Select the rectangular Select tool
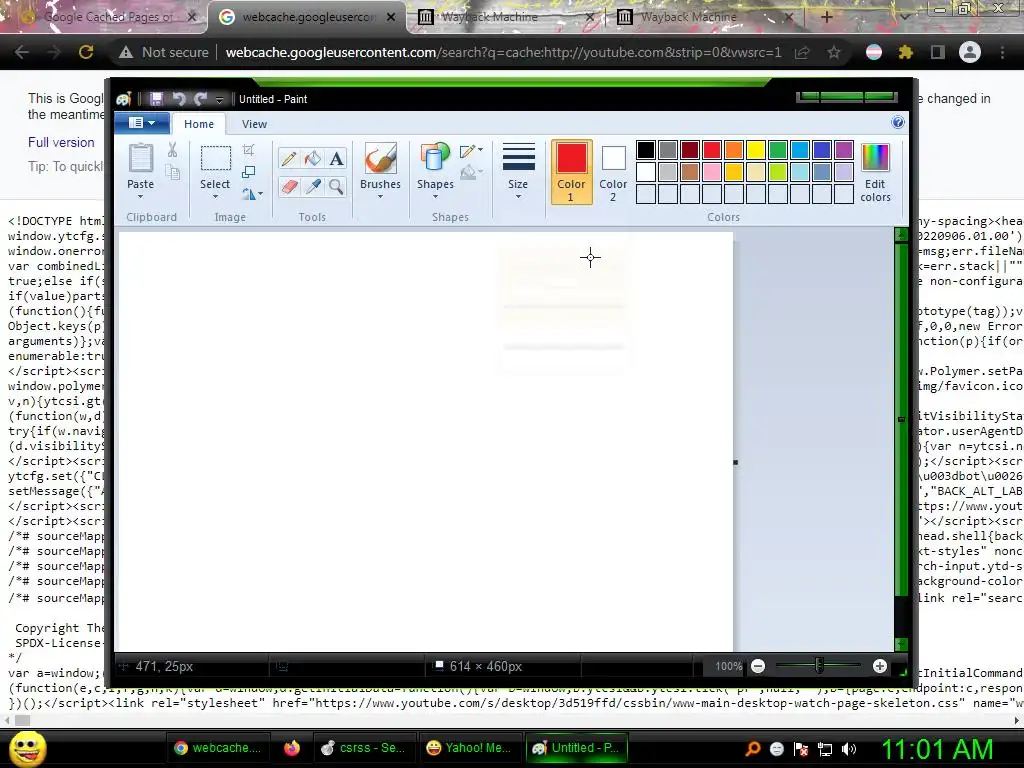 (215, 158)
